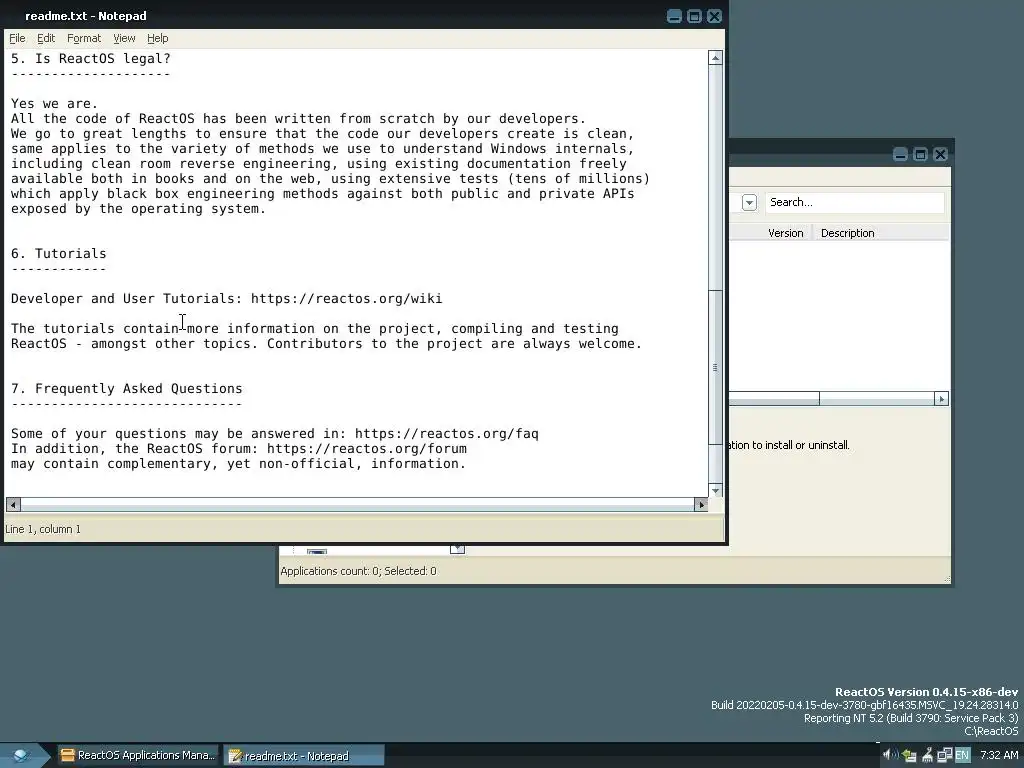Sort by Description column header
The image size is (1024, 768).
(847, 233)
